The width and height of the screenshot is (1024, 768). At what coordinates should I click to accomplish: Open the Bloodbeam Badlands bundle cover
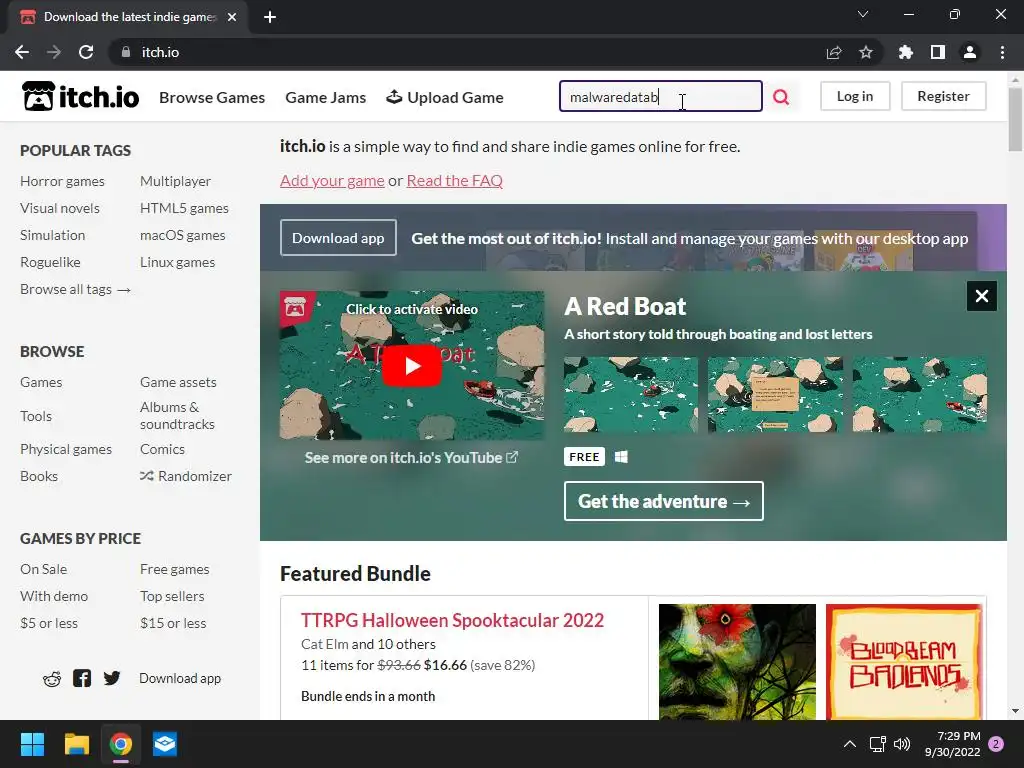904,662
